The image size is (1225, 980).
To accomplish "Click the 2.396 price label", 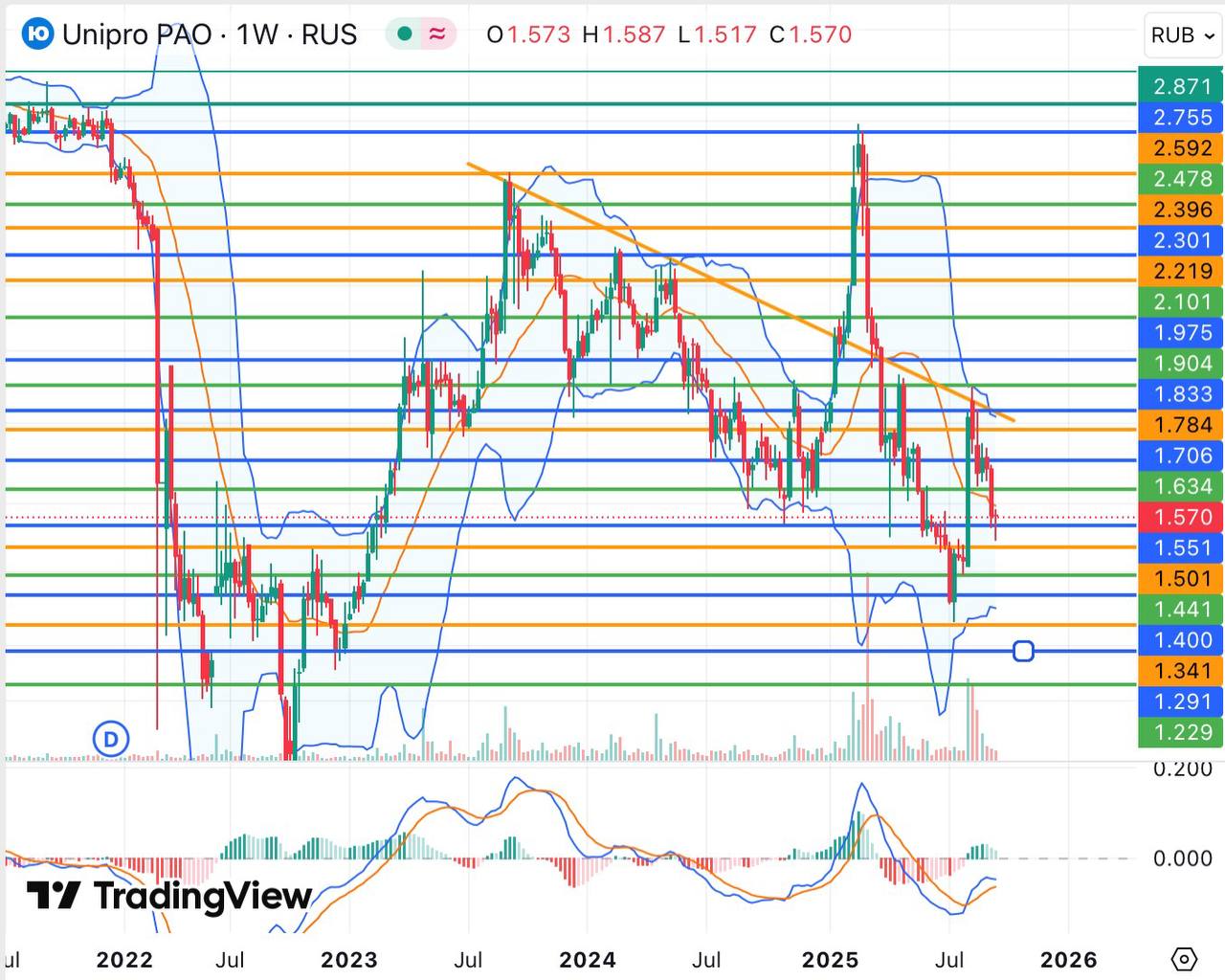I will (1181, 209).
